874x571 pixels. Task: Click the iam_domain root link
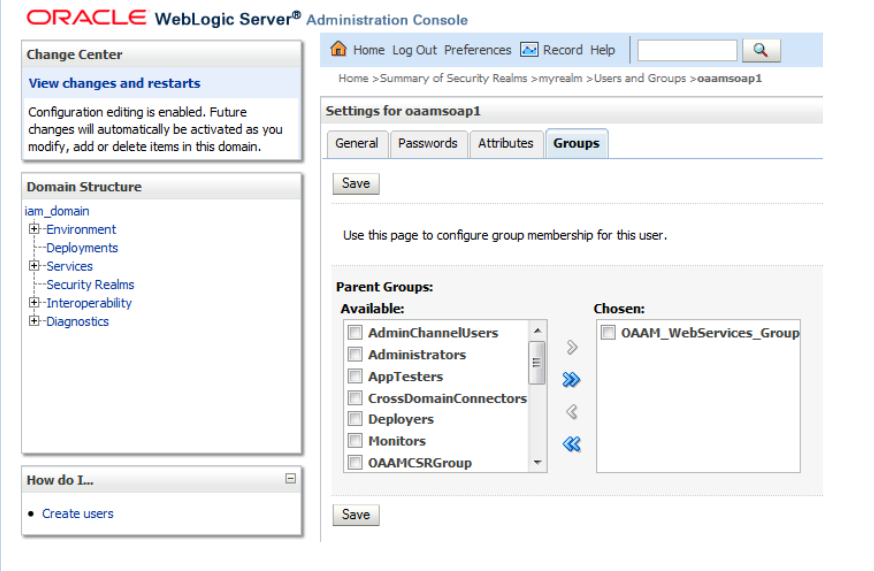57,211
